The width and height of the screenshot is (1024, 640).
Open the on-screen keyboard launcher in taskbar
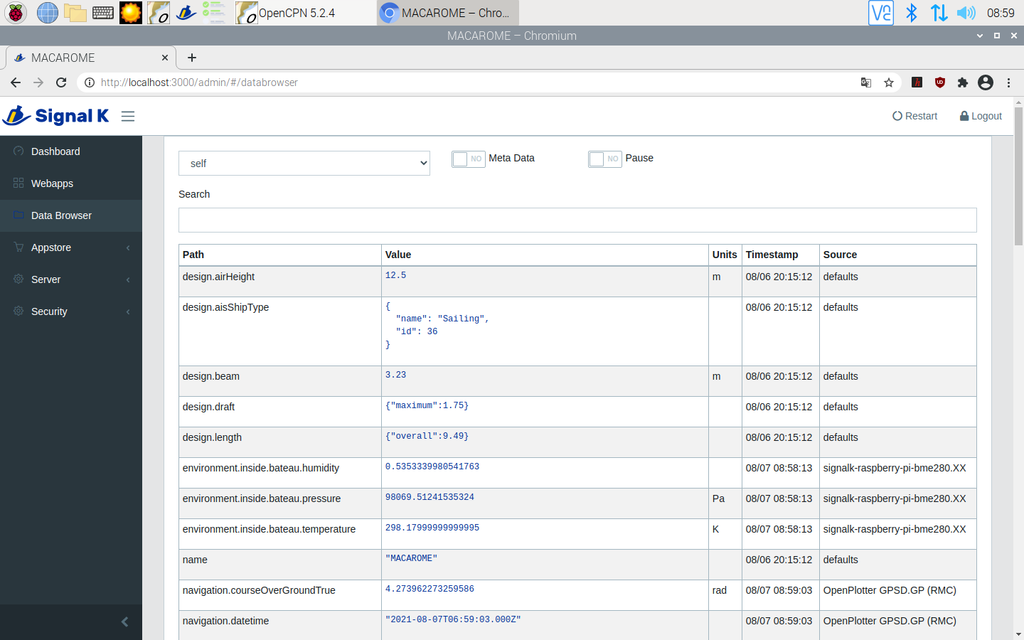coord(103,12)
